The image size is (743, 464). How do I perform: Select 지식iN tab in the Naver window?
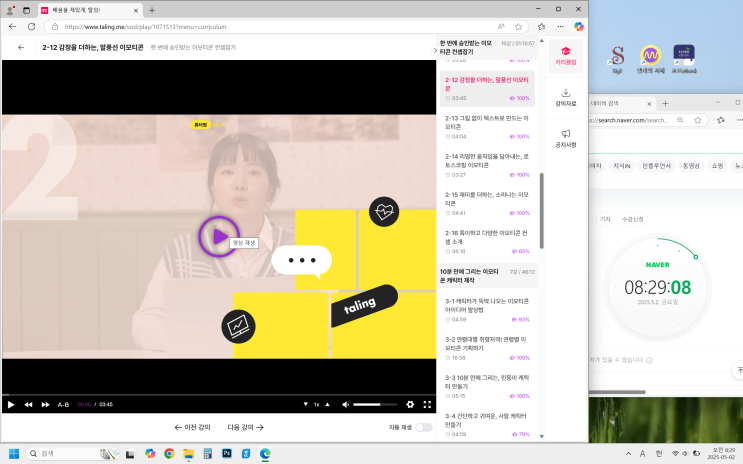622,166
